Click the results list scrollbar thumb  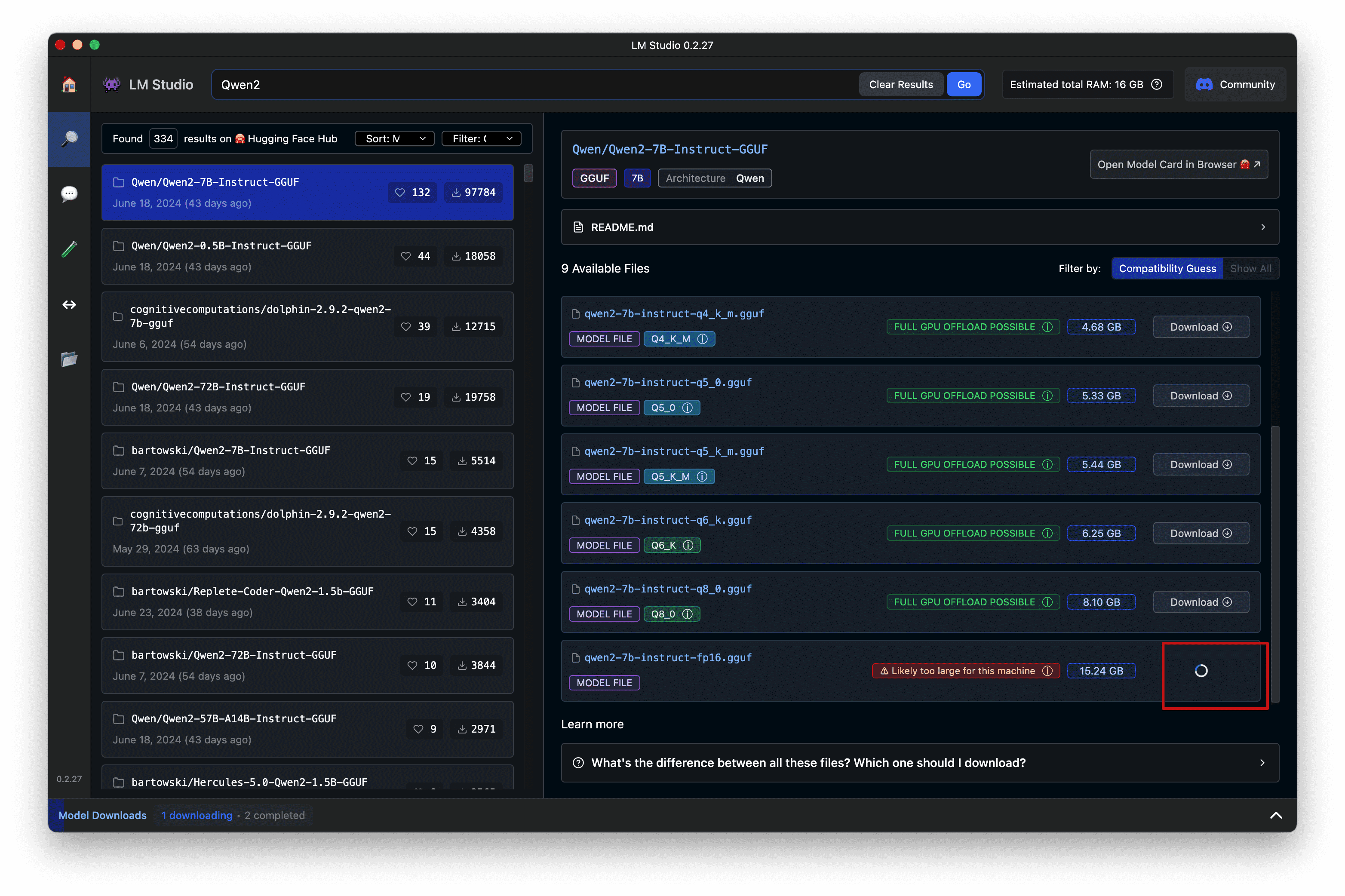coord(528,173)
